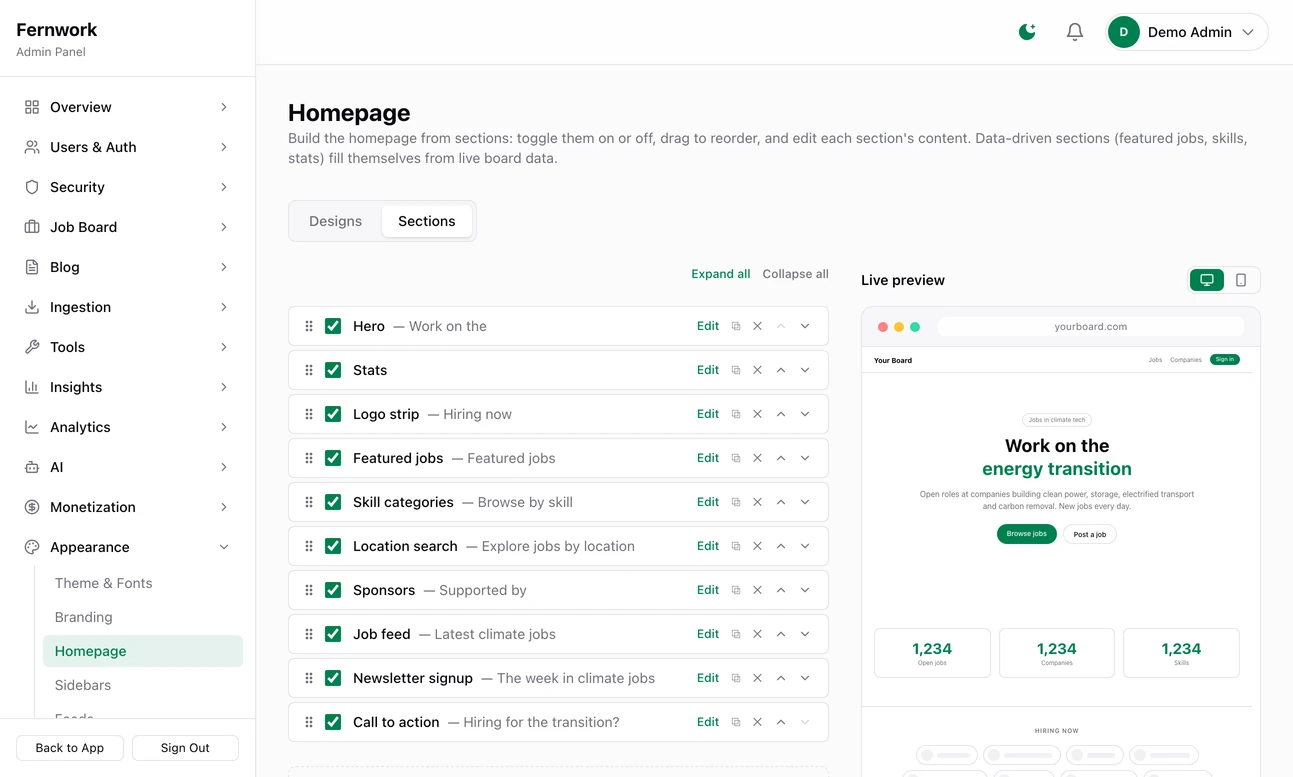The image size is (1293, 777).
Task: Duplicate the Hero section
Action: coord(736,326)
